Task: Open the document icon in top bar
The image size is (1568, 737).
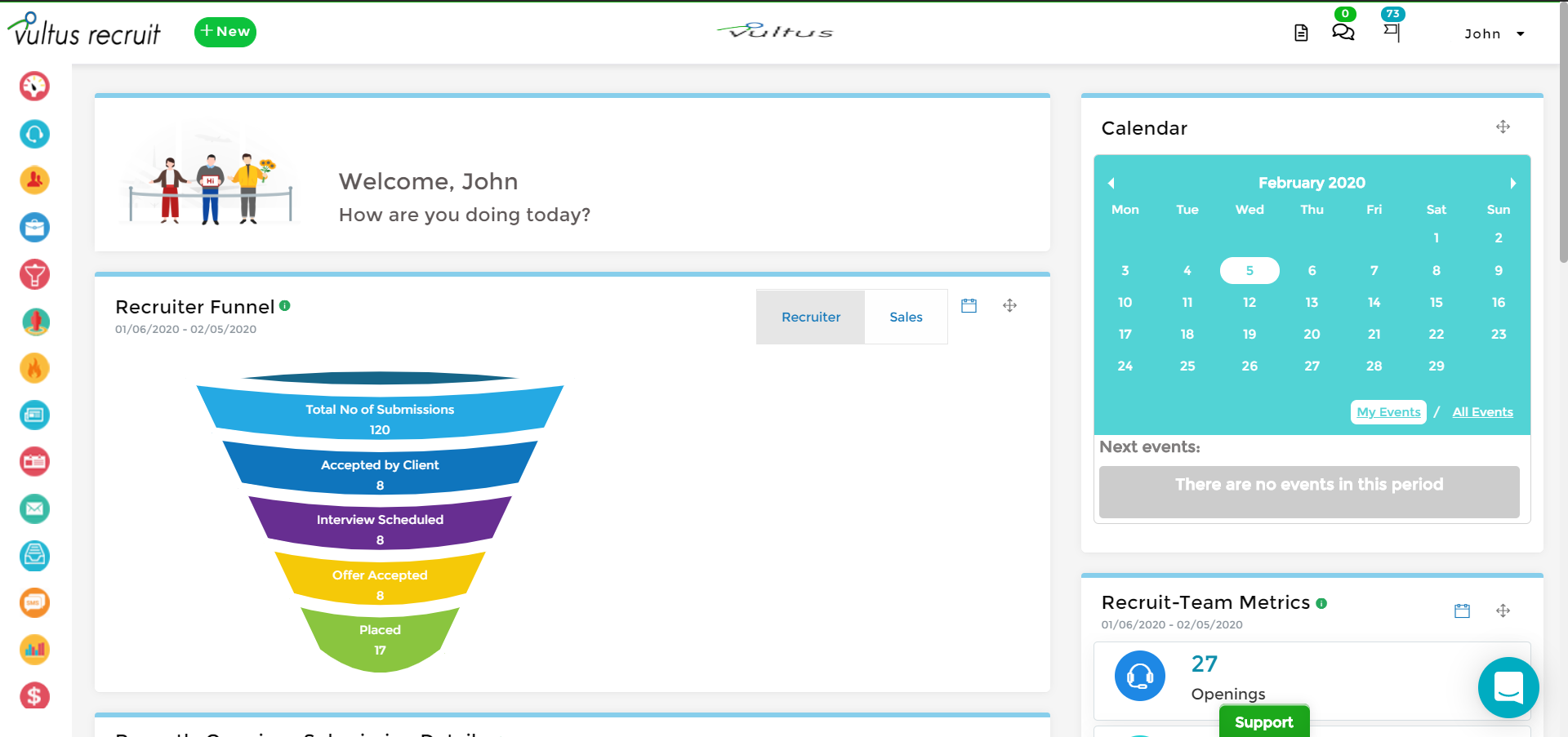Action: tap(1301, 33)
